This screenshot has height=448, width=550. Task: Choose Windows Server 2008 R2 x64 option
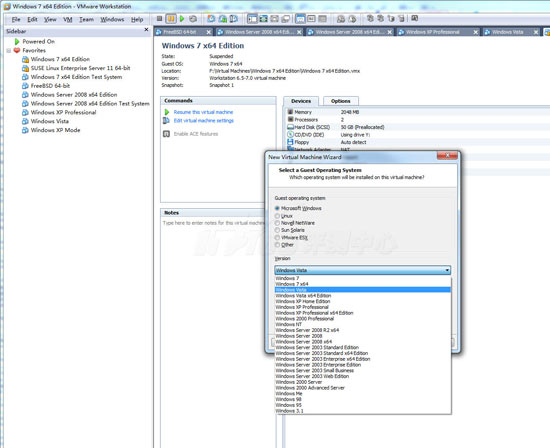[363, 330]
